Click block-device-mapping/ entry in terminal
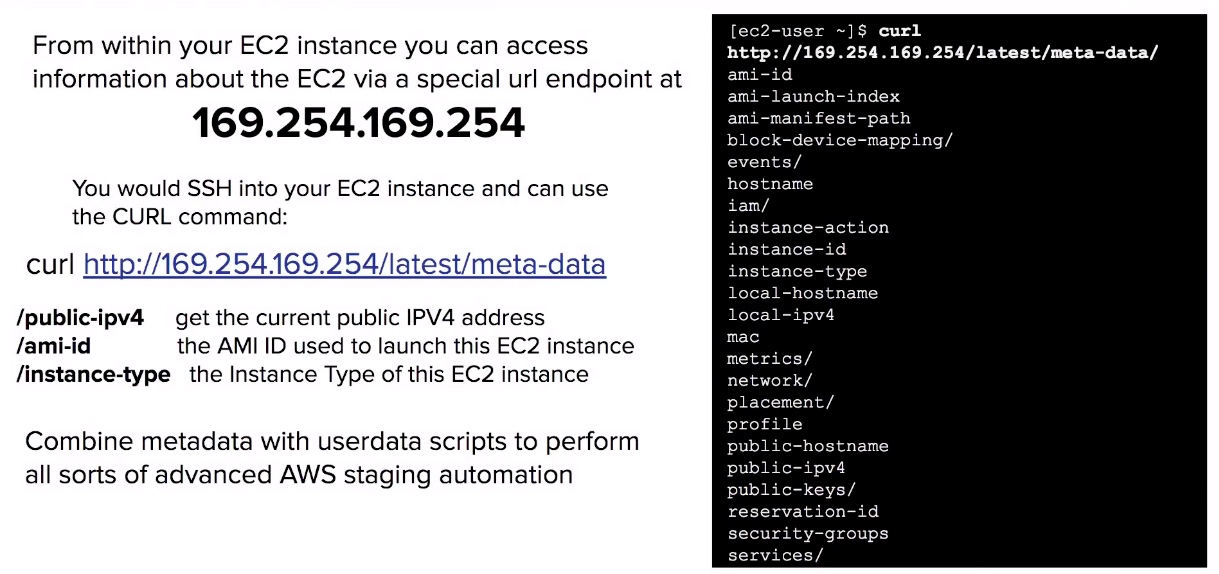 point(840,140)
